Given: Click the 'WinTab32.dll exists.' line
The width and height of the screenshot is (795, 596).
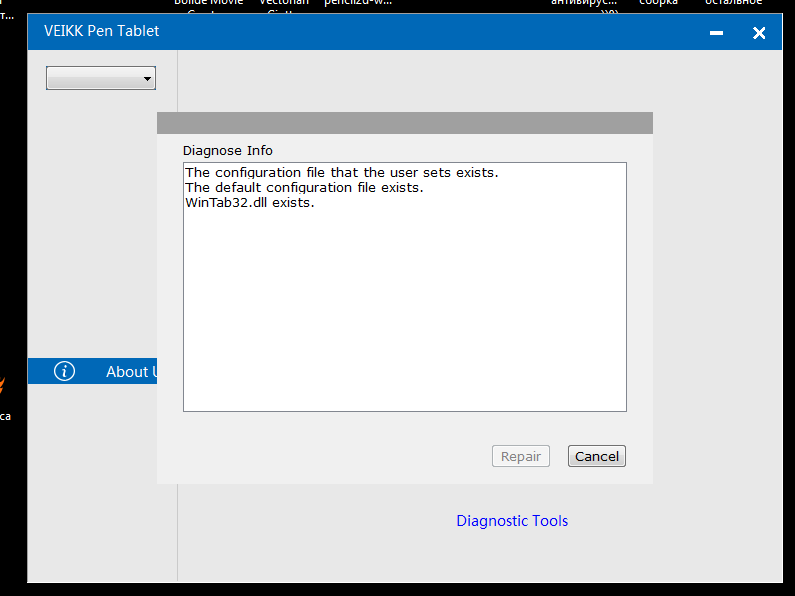Looking at the screenshot, I should pyautogui.click(x=250, y=203).
